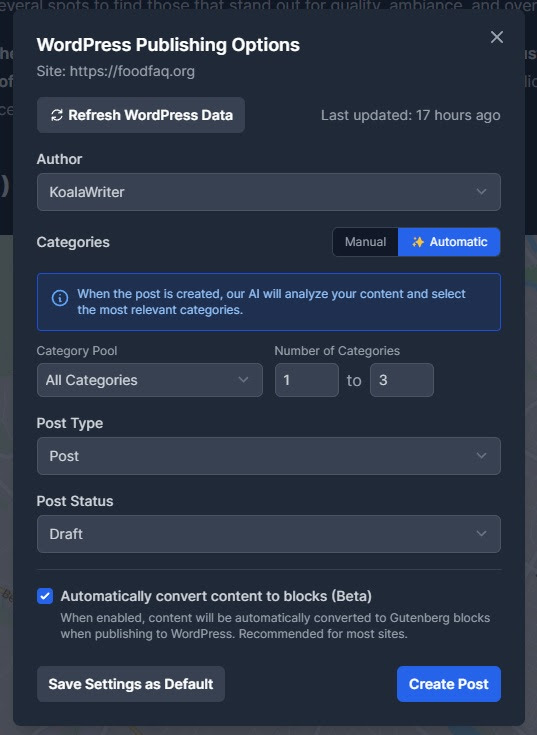This screenshot has width=537, height=735.
Task: Click Save Settings as Default
Action: pyautogui.click(x=131, y=684)
